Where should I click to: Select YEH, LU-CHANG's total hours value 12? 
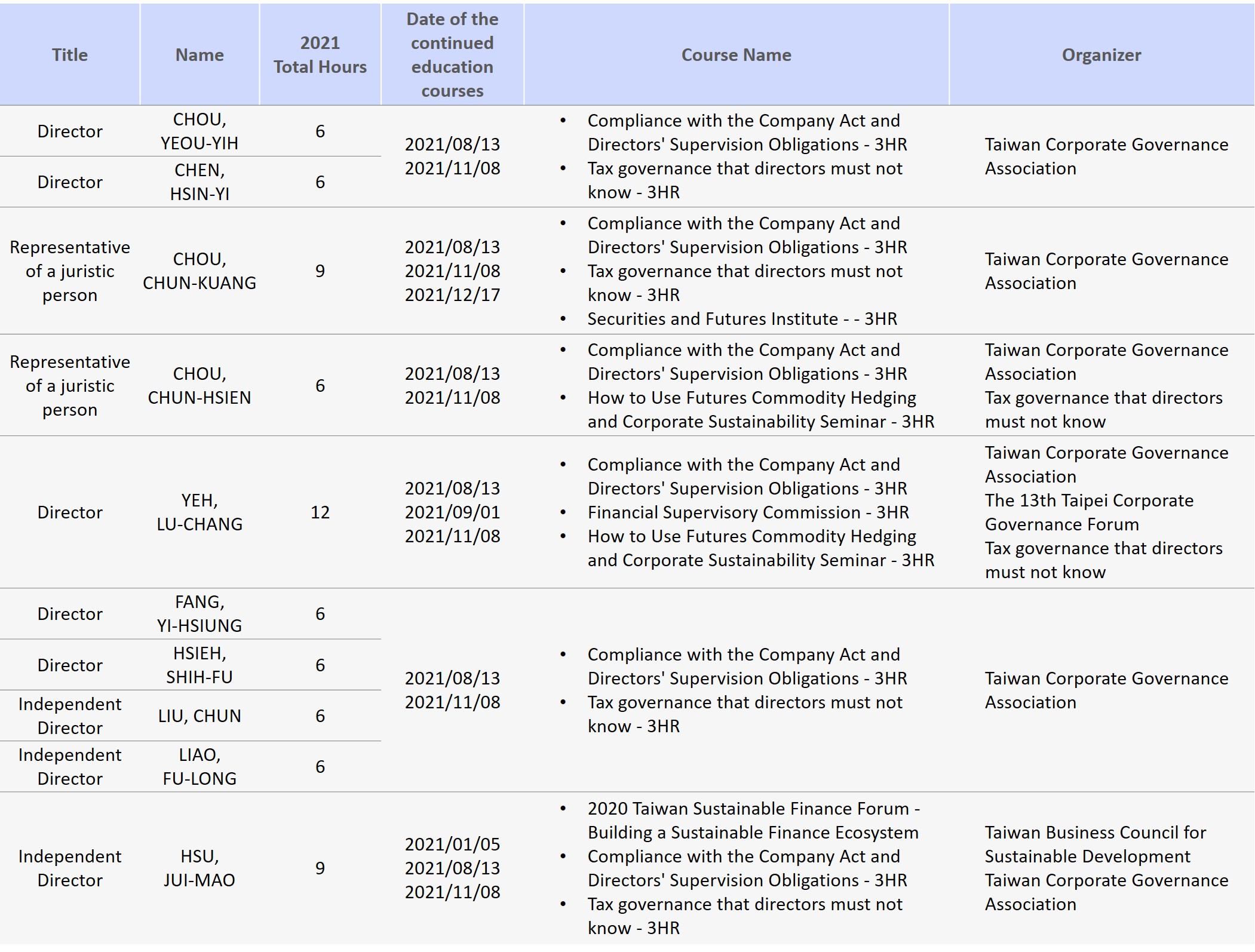pos(320,512)
